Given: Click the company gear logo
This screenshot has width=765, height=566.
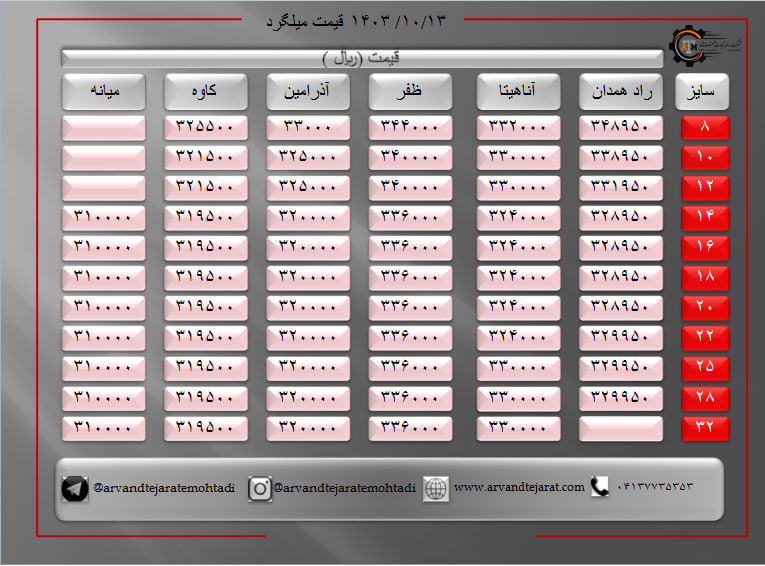Looking at the screenshot, I should click(x=689, y=46).
